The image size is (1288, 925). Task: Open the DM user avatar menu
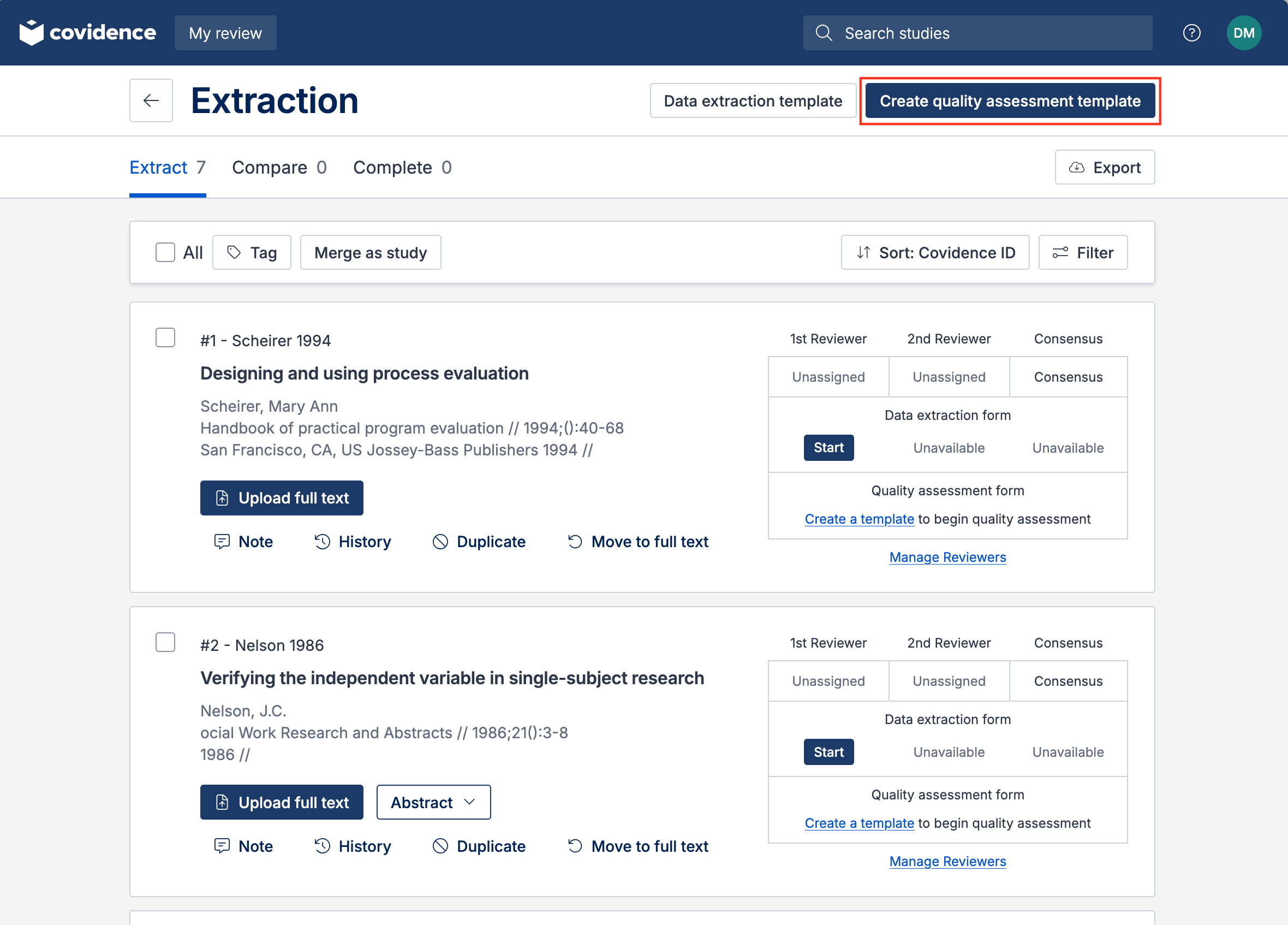(1243, 33)
